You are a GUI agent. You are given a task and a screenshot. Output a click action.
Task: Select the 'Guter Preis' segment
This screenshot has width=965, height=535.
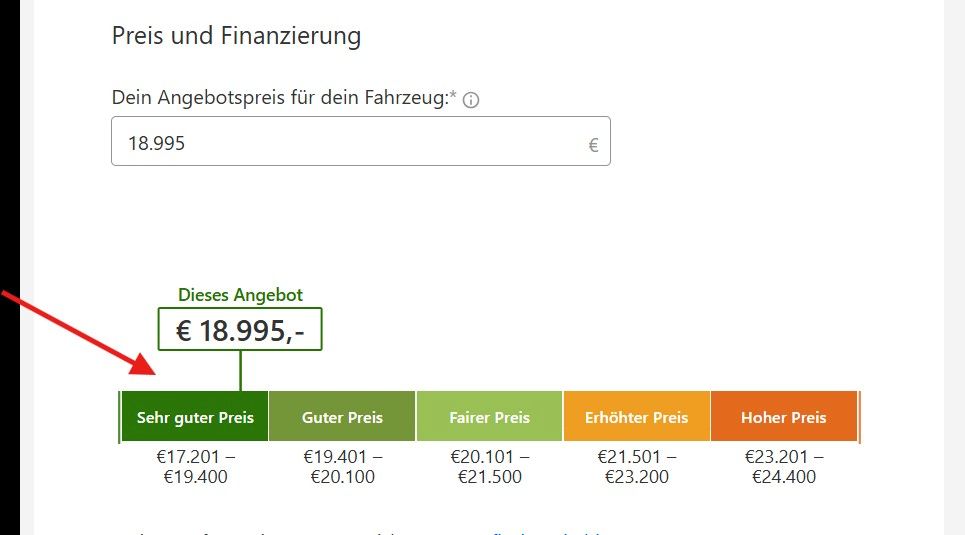click(342, 417)
